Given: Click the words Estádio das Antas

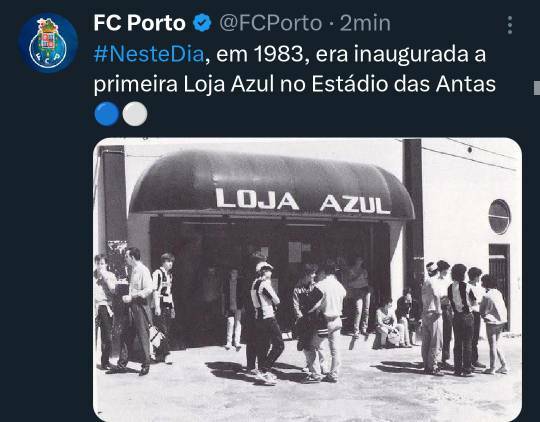Looking at the screenshot, I should 404,84.
